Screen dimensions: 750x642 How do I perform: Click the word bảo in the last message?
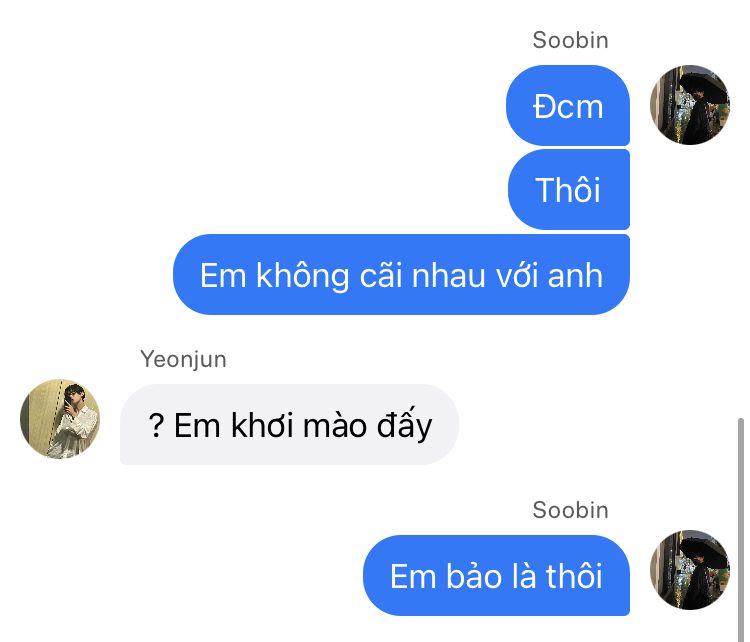pyautogui.click(x=474, y=576)
